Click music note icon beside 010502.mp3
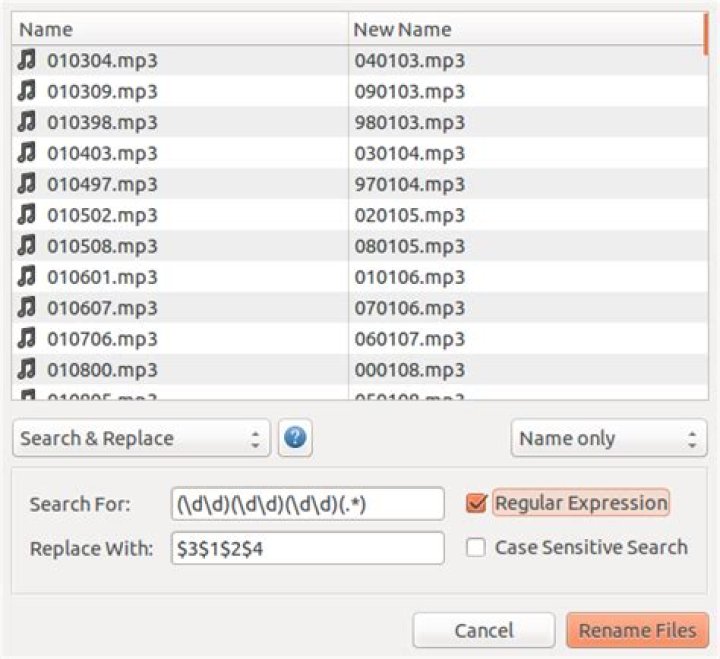The height and width of the screenshot is (659, 720). 27,214
